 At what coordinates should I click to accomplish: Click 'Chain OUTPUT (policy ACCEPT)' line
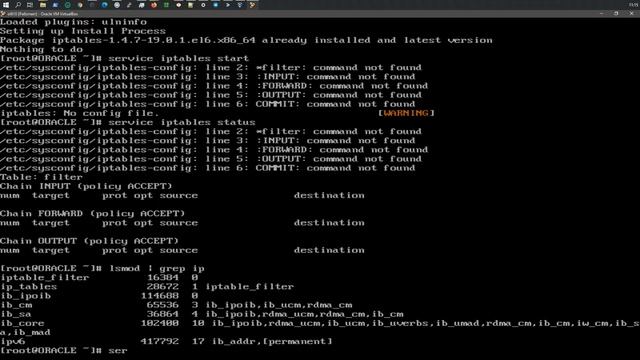[x=89, y=241]
